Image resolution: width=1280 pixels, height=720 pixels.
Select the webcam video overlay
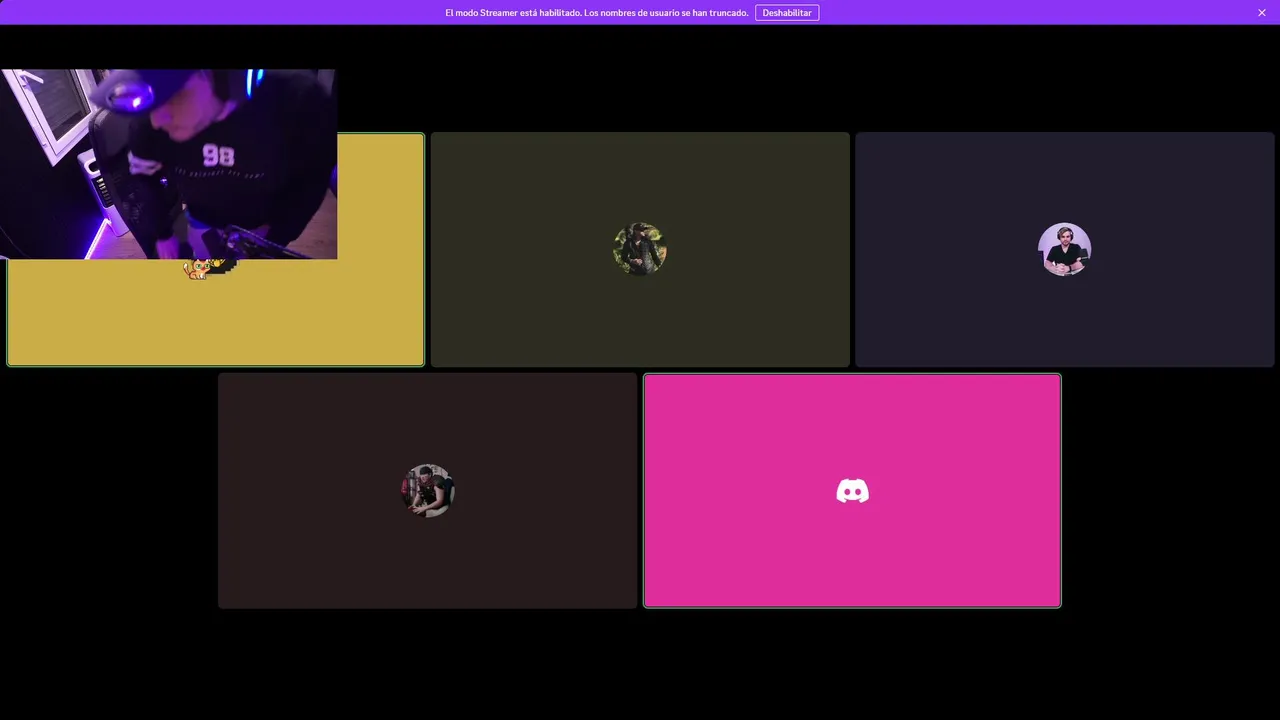[x=168, y=164]
